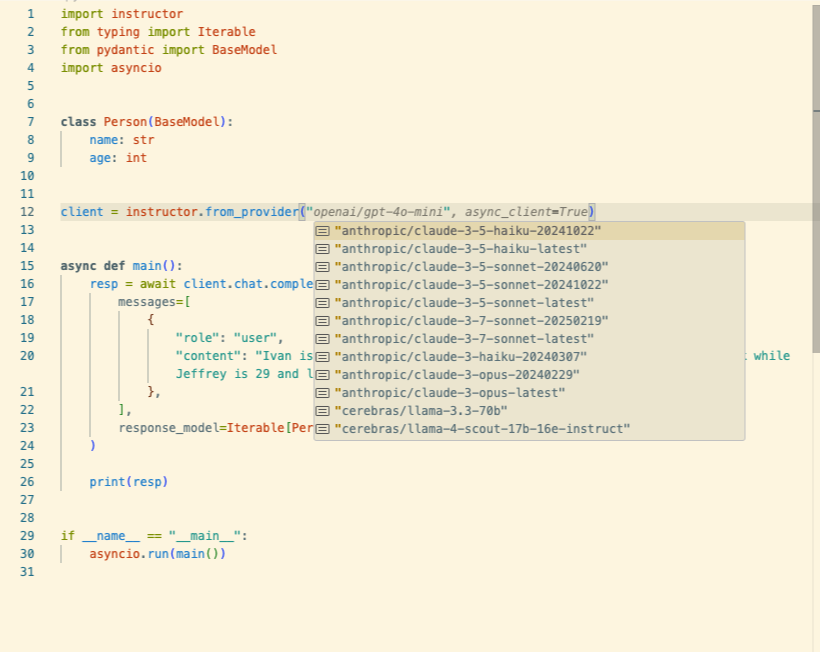Click icon next to claude-3-opus-latest entry
Image resolution: width=820 pixels, height=652 pixels.
coord(323,393)
